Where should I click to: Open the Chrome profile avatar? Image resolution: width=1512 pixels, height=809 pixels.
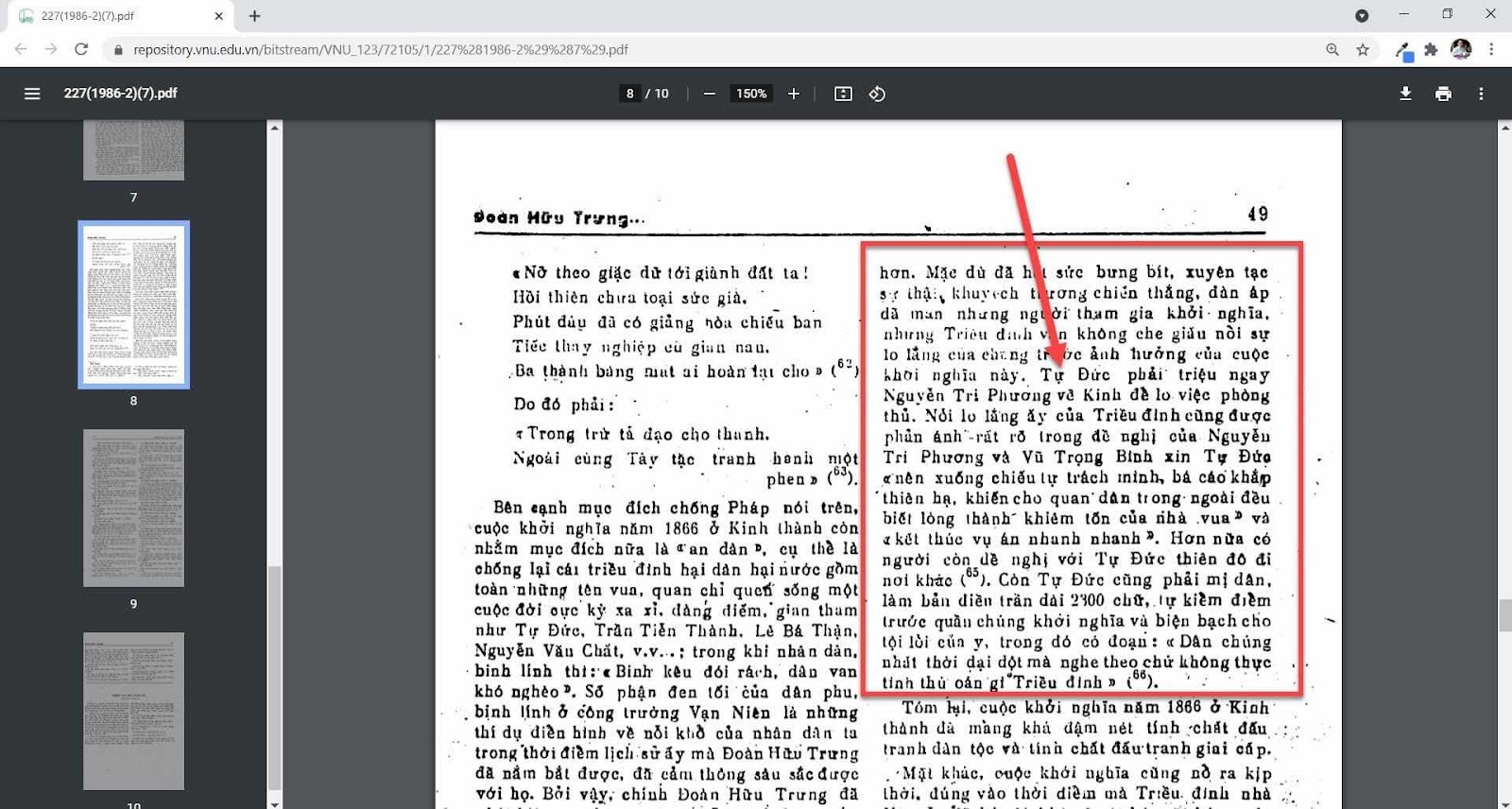coord(1461,49)
